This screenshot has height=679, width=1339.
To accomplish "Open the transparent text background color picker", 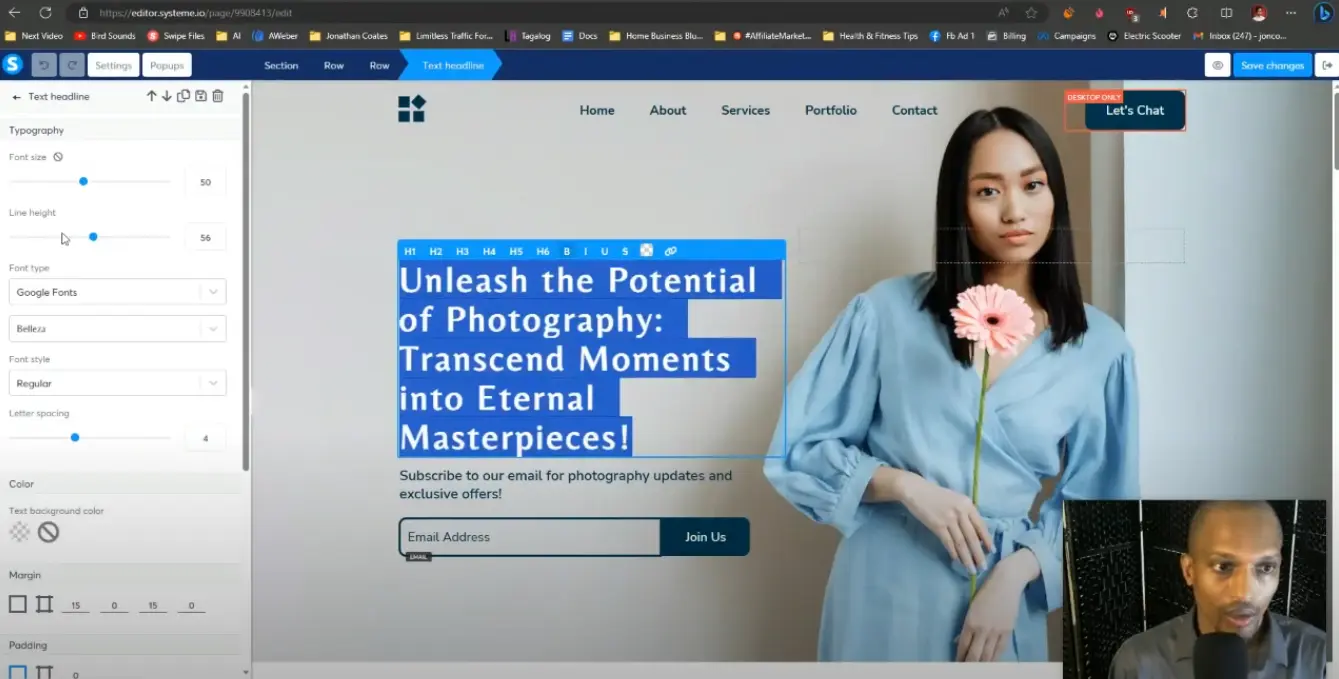I will tap(19, 532).
